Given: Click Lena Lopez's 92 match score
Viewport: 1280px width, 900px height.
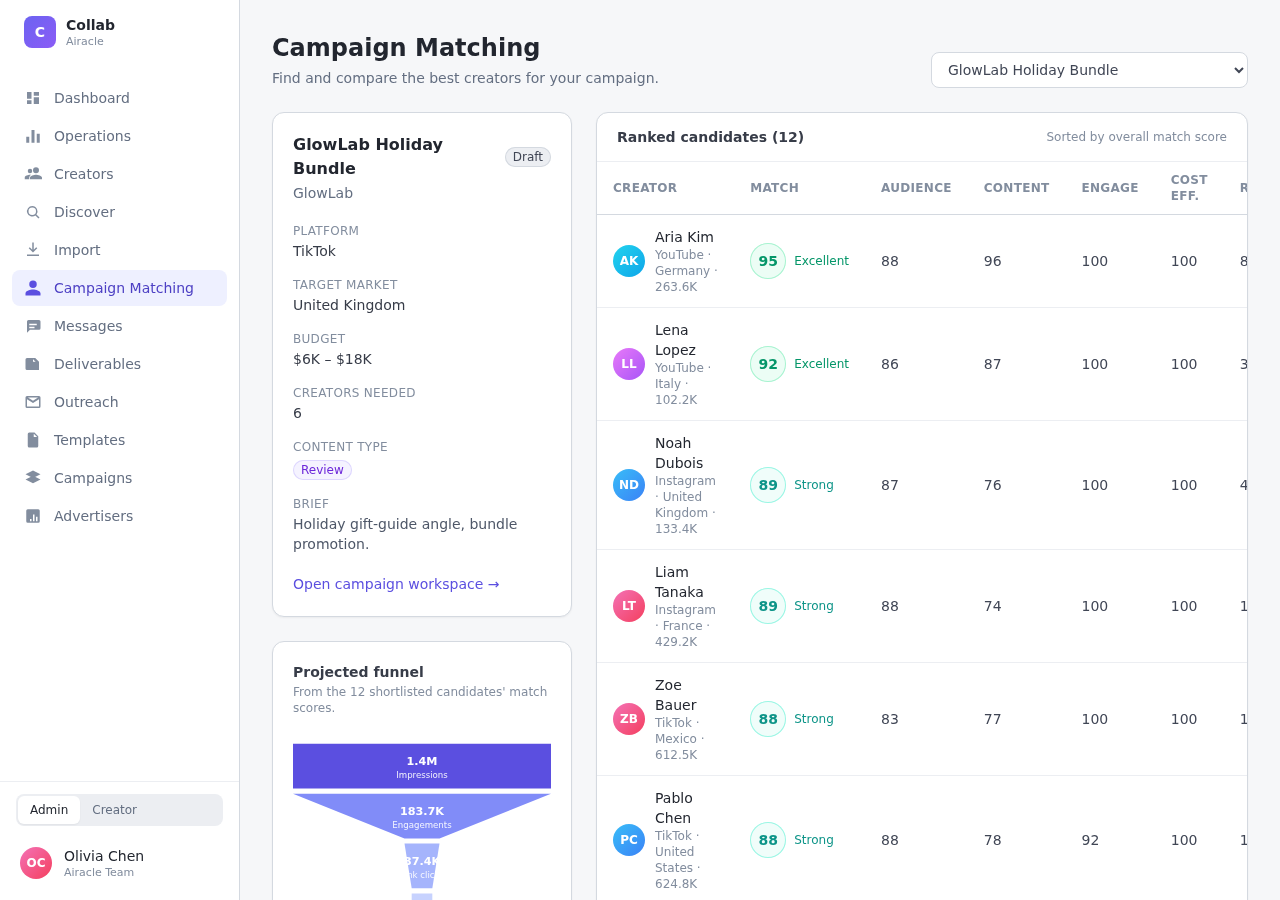Looking at the screenshot, I should tap(768, 364).
